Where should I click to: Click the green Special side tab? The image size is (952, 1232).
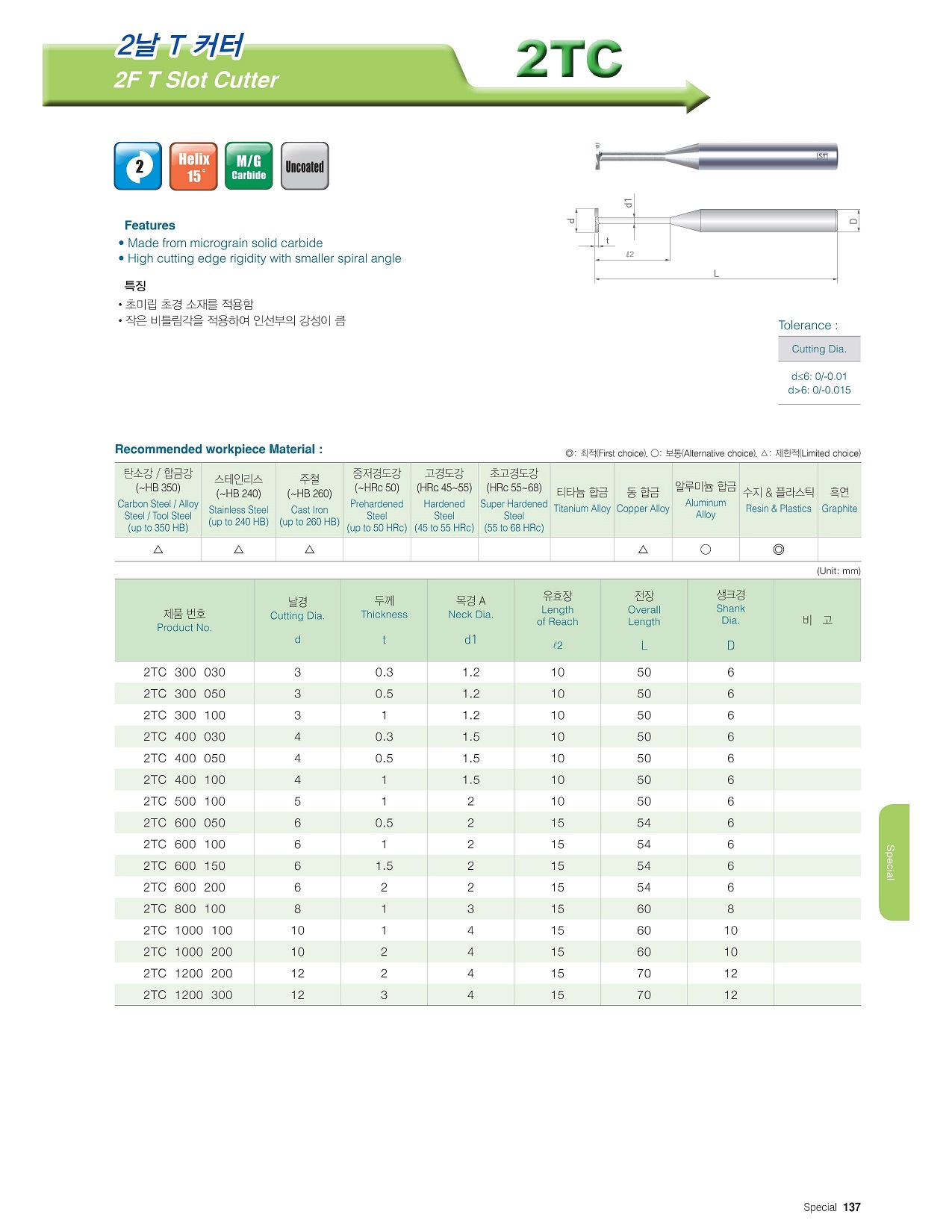tap(894, 862)
